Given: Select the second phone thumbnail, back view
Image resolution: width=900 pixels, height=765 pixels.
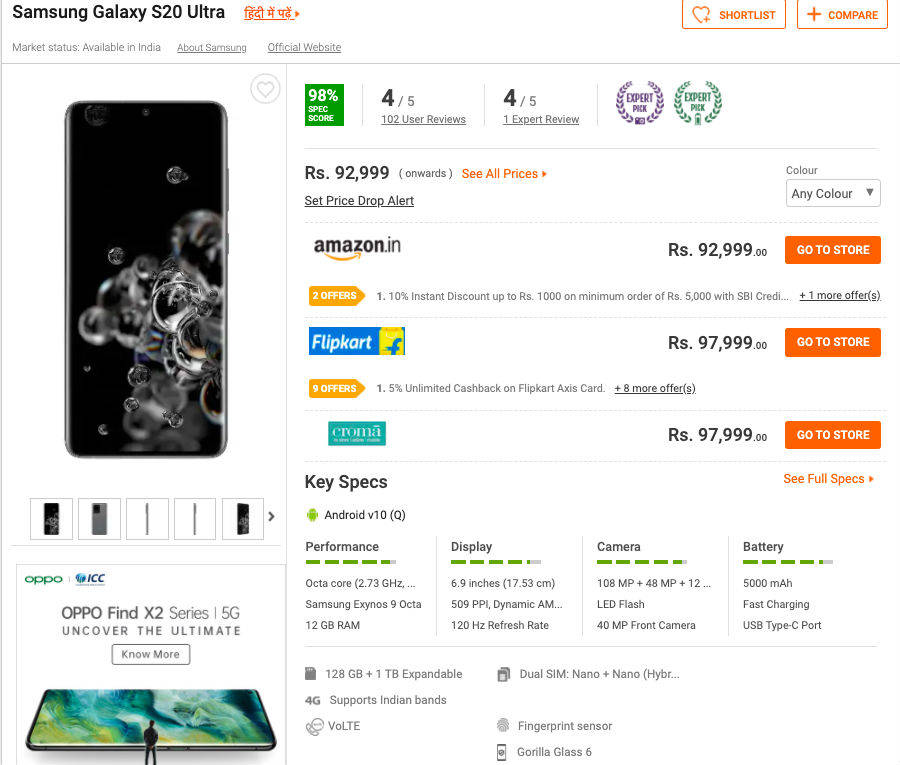Looking at the screenshot, I should coord(100,518).
